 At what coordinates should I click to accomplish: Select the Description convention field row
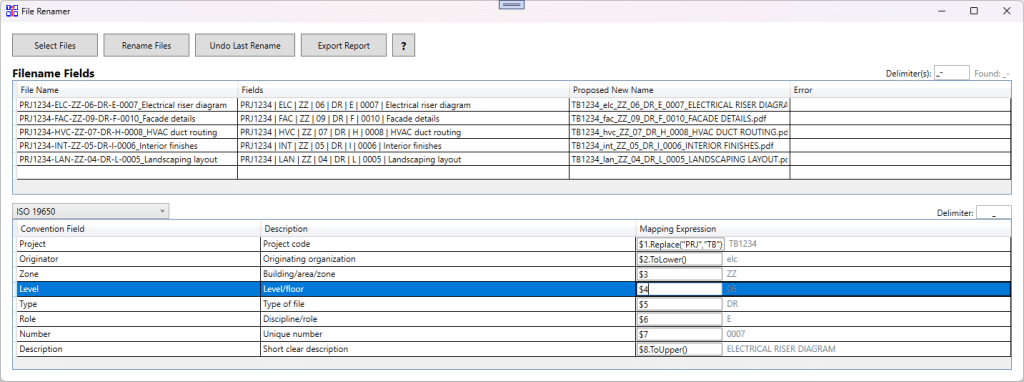coord(513,349)
